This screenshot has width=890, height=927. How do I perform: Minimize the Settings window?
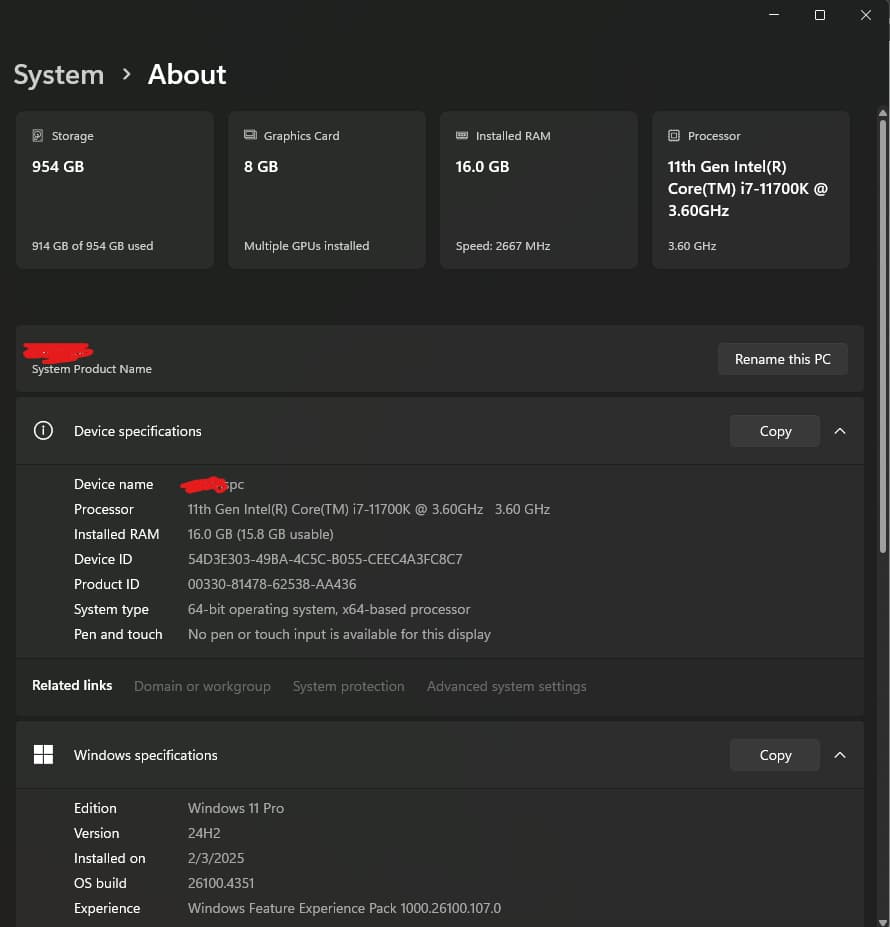pos(774,15)
